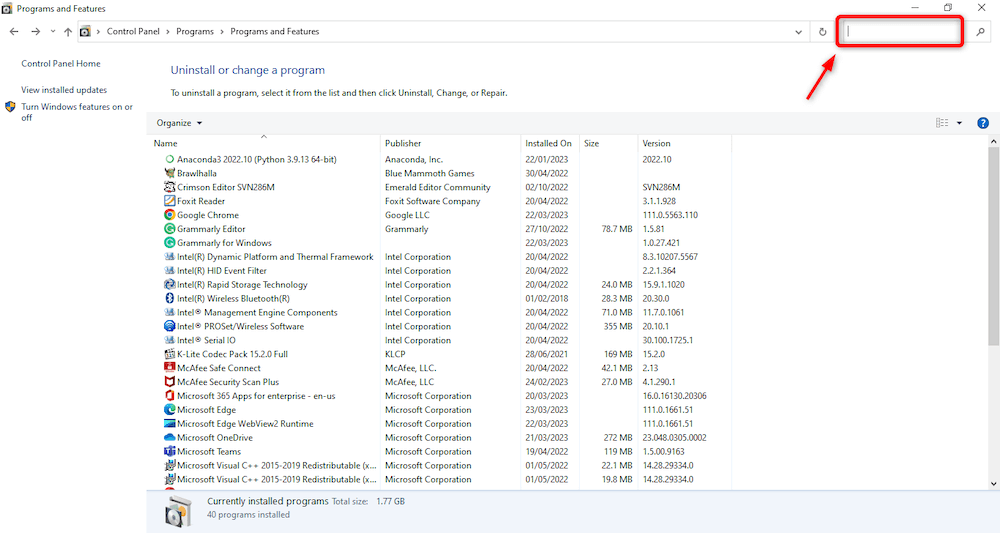Select Microsoft Edge WebView2 Runtime icon

[x=170, y=424]
